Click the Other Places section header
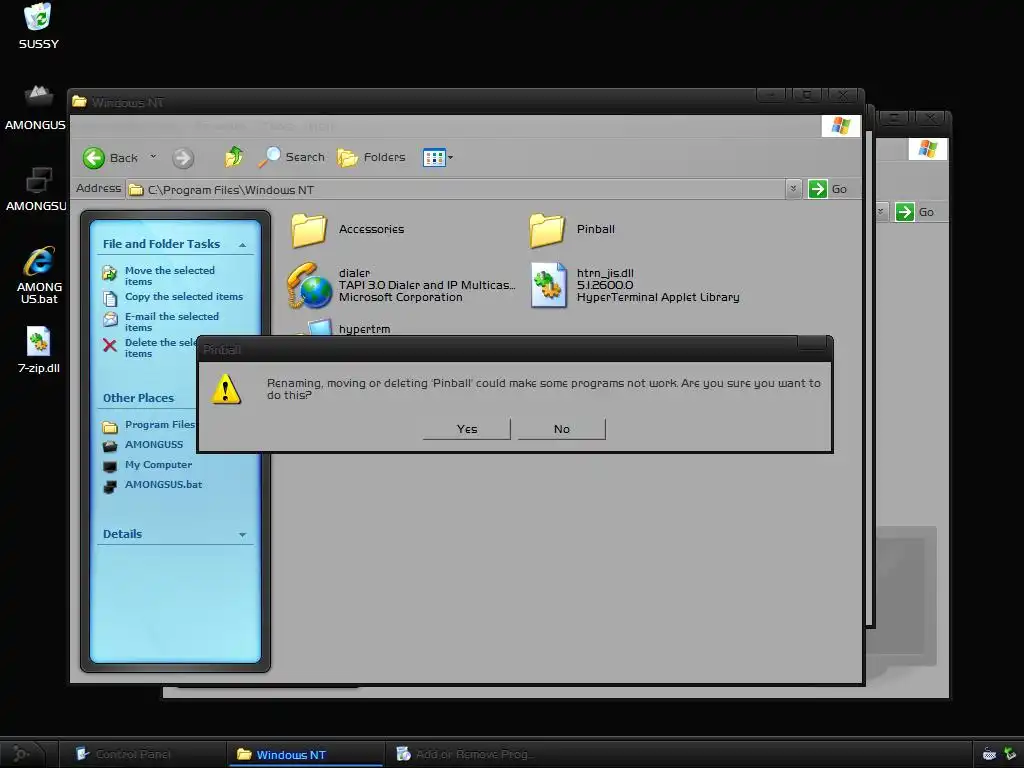 pyautogui.click(x=138, y=398)
